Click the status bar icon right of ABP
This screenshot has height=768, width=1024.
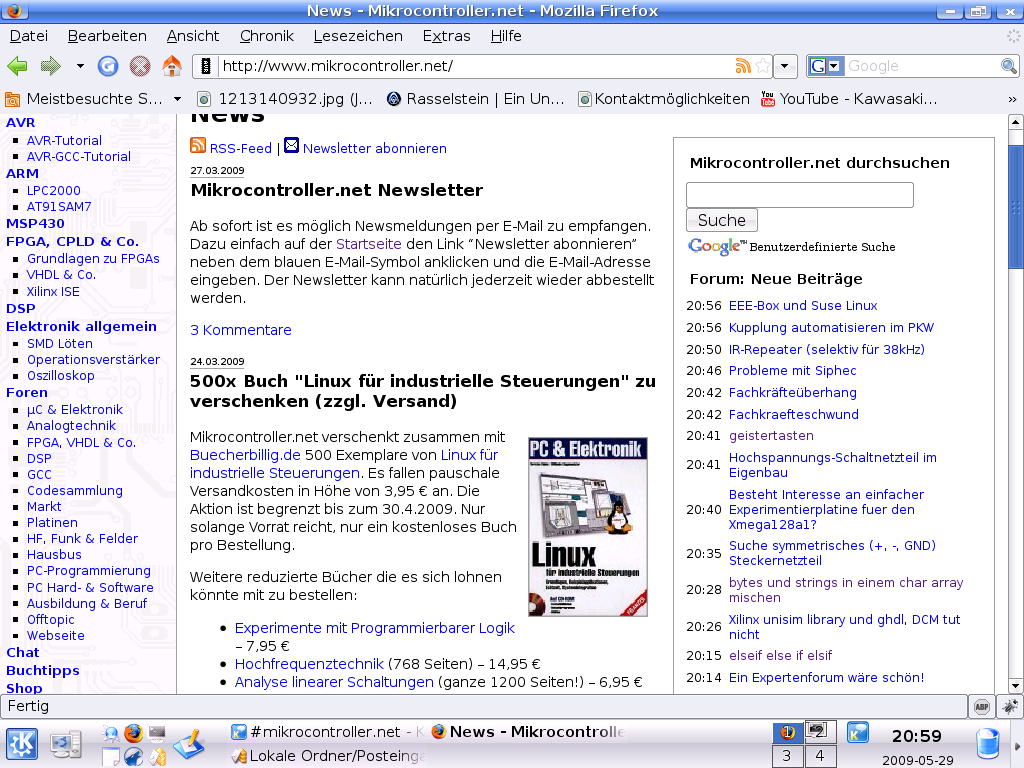tap(1010, 706)
